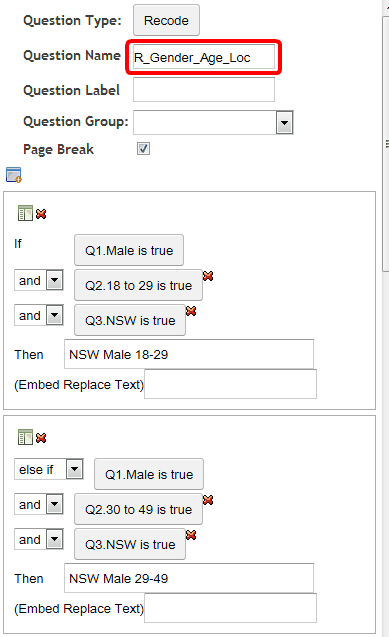
Task: Delete the first If condition block
Action: [x=41, y=214]
